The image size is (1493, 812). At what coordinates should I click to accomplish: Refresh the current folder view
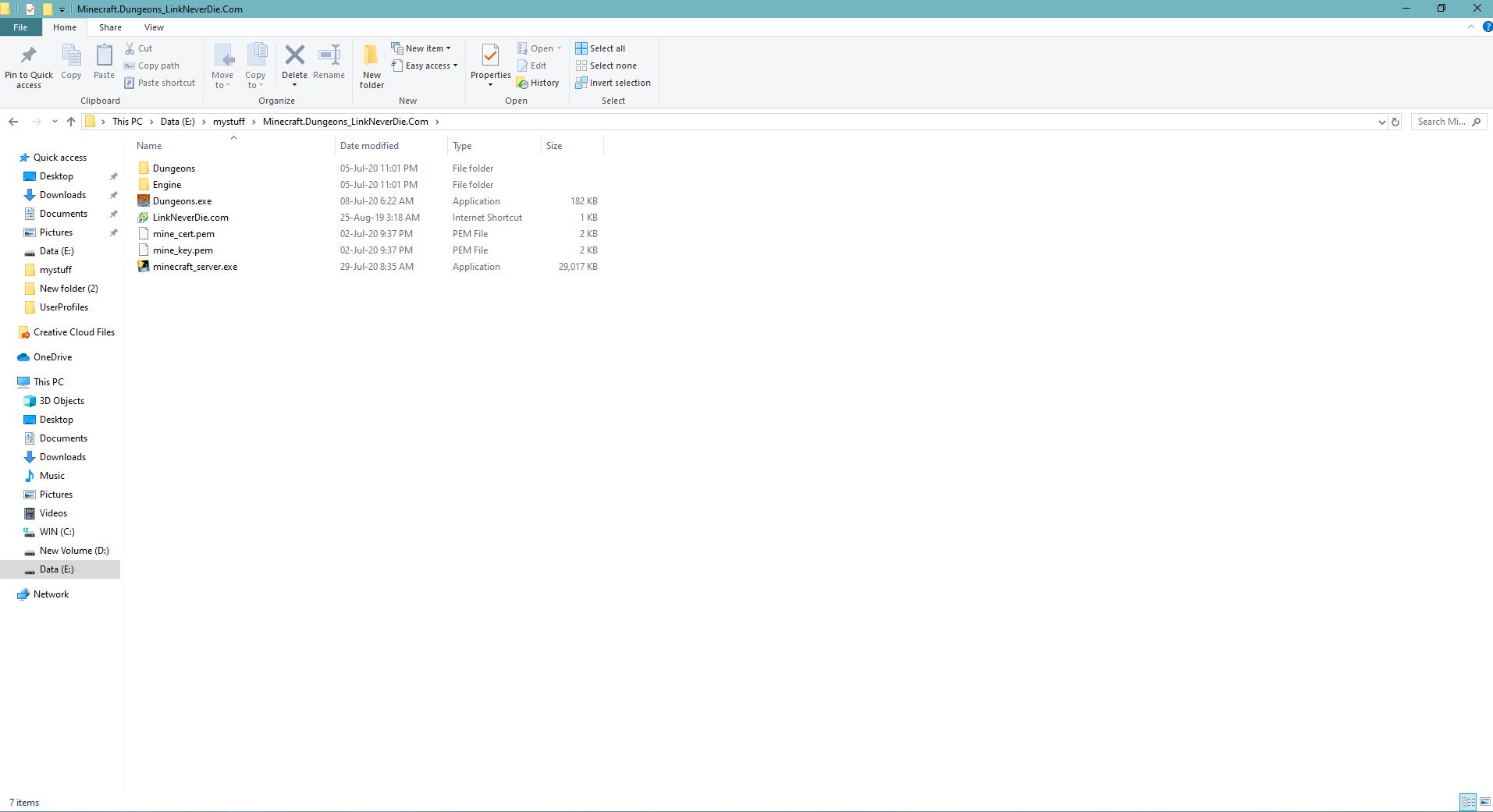[x=1395, y=122]
